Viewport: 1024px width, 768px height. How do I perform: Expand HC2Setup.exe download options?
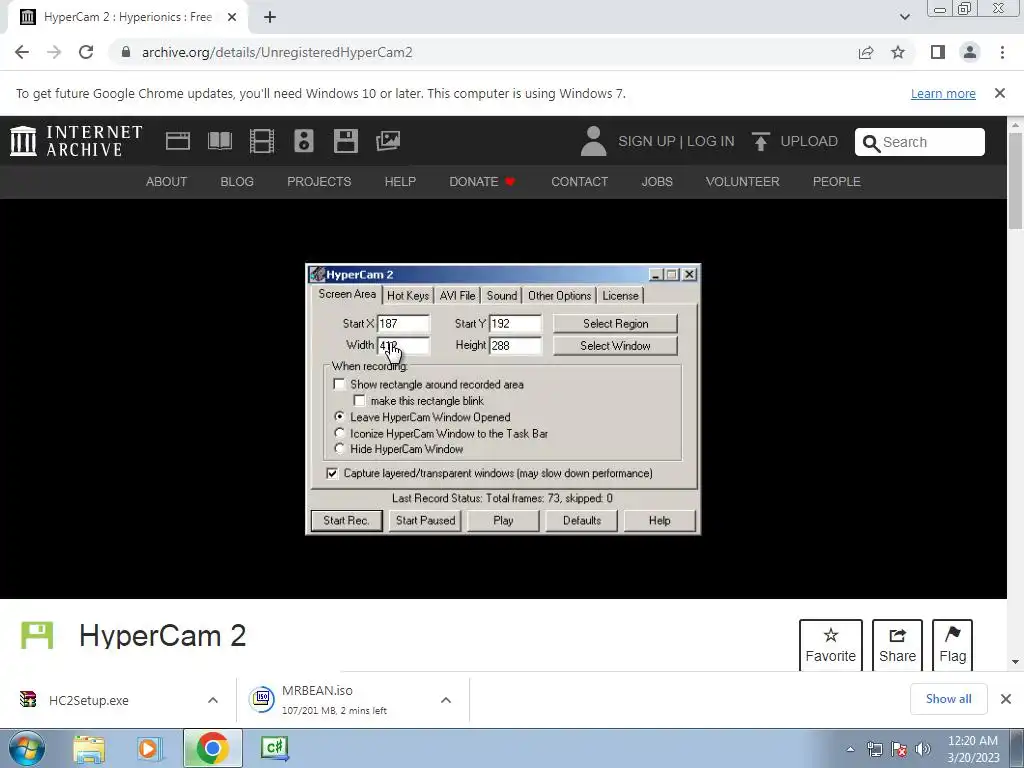[x=213, y=700]
